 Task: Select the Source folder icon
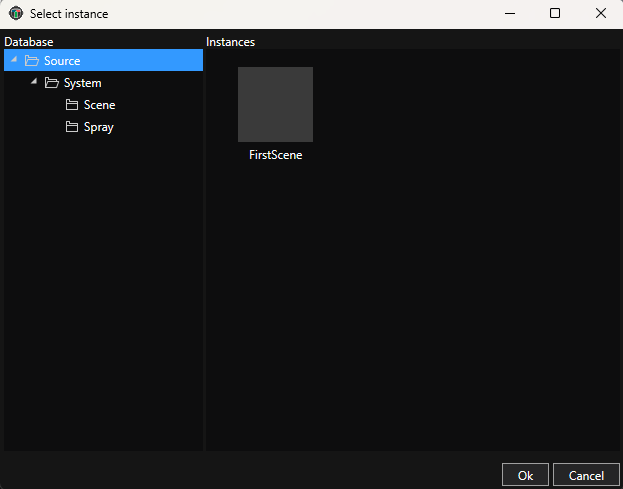[32, 61]
